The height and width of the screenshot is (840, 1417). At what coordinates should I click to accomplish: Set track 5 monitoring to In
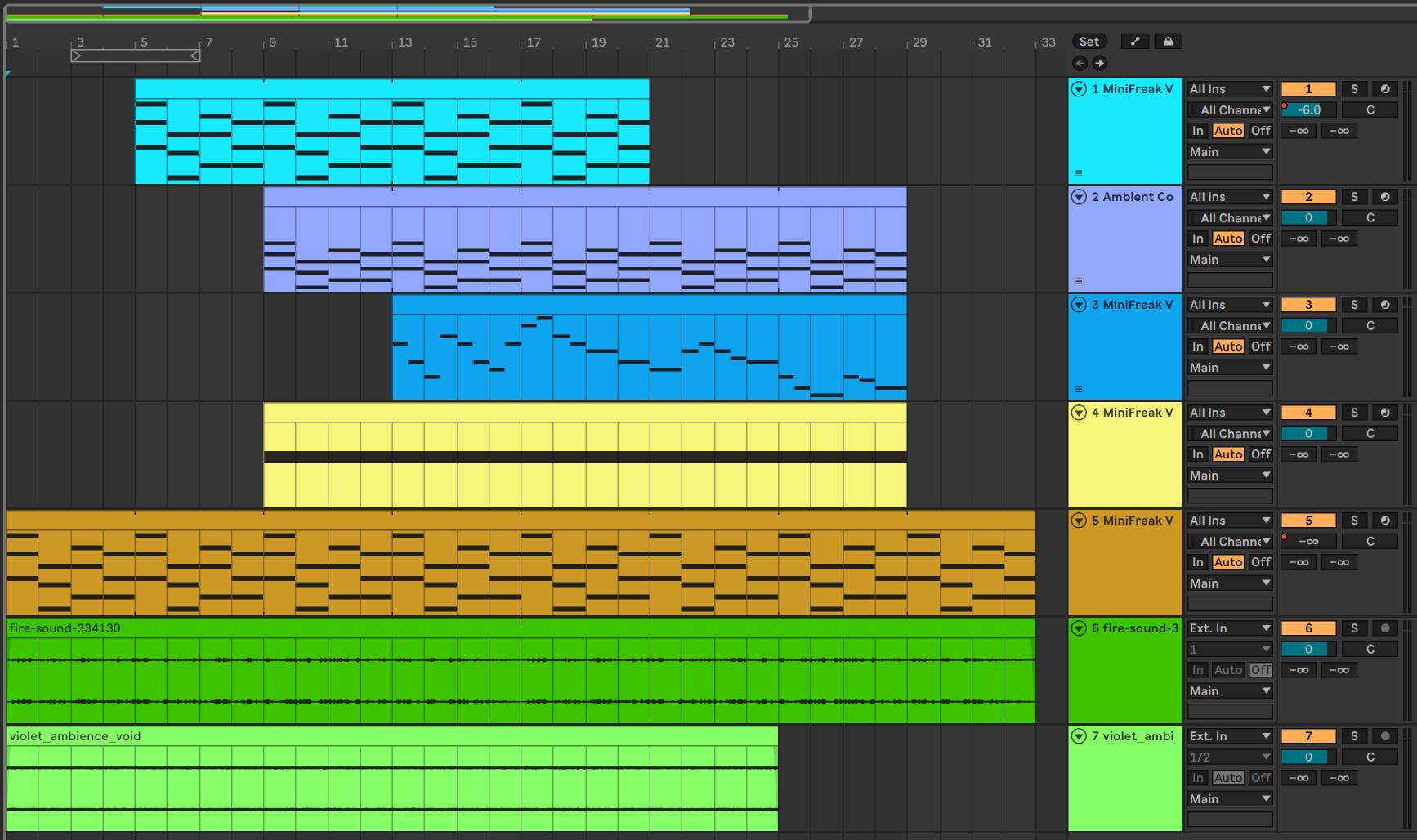(1198, 562)
